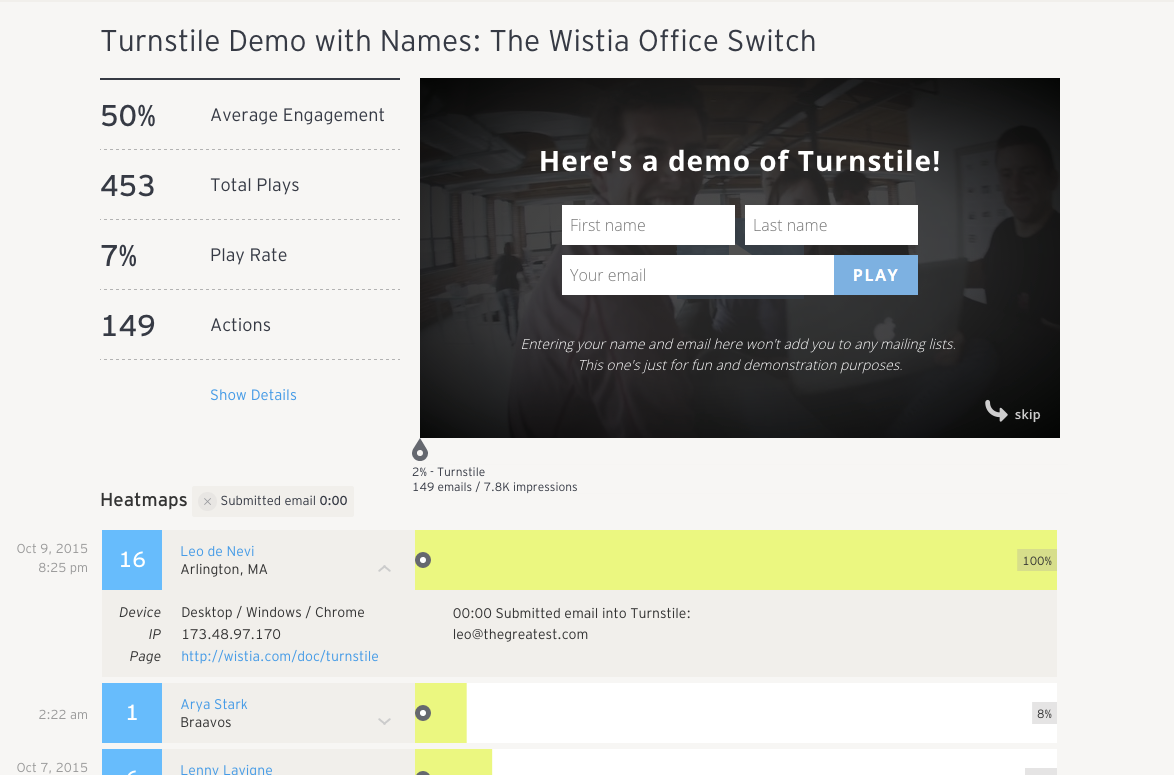Click the Oct 9, 2015 8:25 pm timestamp
The height and width of the screenshot is (775, 1174).
pyautogui.click(x=52, y=558)
